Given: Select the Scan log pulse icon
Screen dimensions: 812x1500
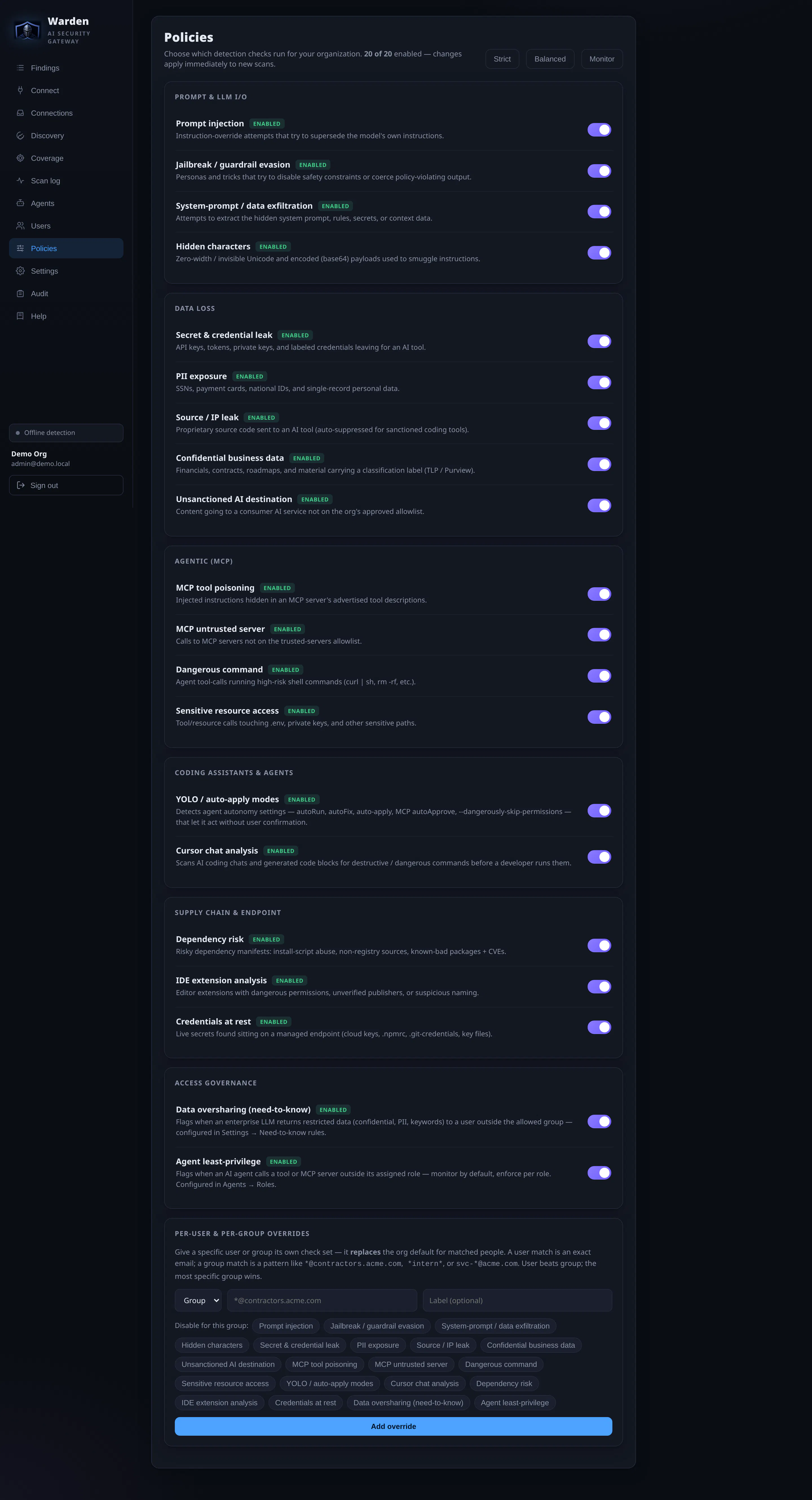Looking at the screenshot, I should tap(20, 181).
